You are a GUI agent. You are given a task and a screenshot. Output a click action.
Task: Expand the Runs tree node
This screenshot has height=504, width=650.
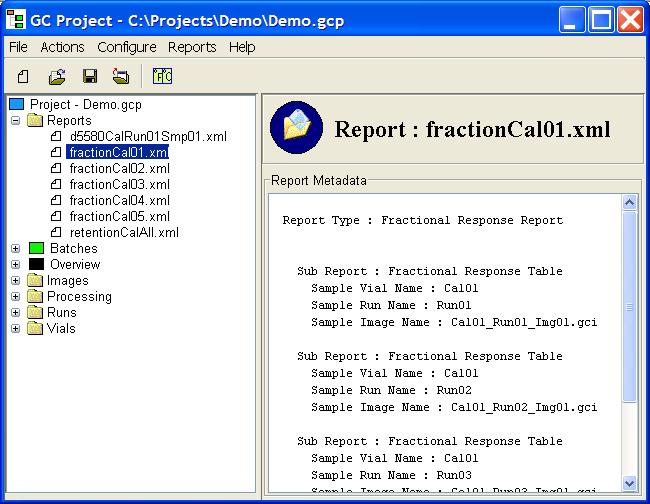(x=15, y=313)
